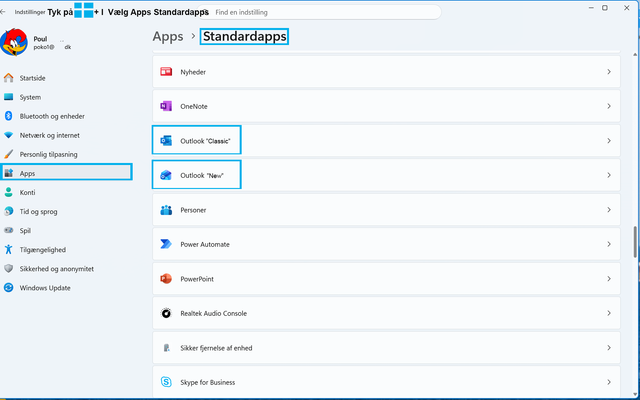Click the Outlook New icon

click(166, 175)
